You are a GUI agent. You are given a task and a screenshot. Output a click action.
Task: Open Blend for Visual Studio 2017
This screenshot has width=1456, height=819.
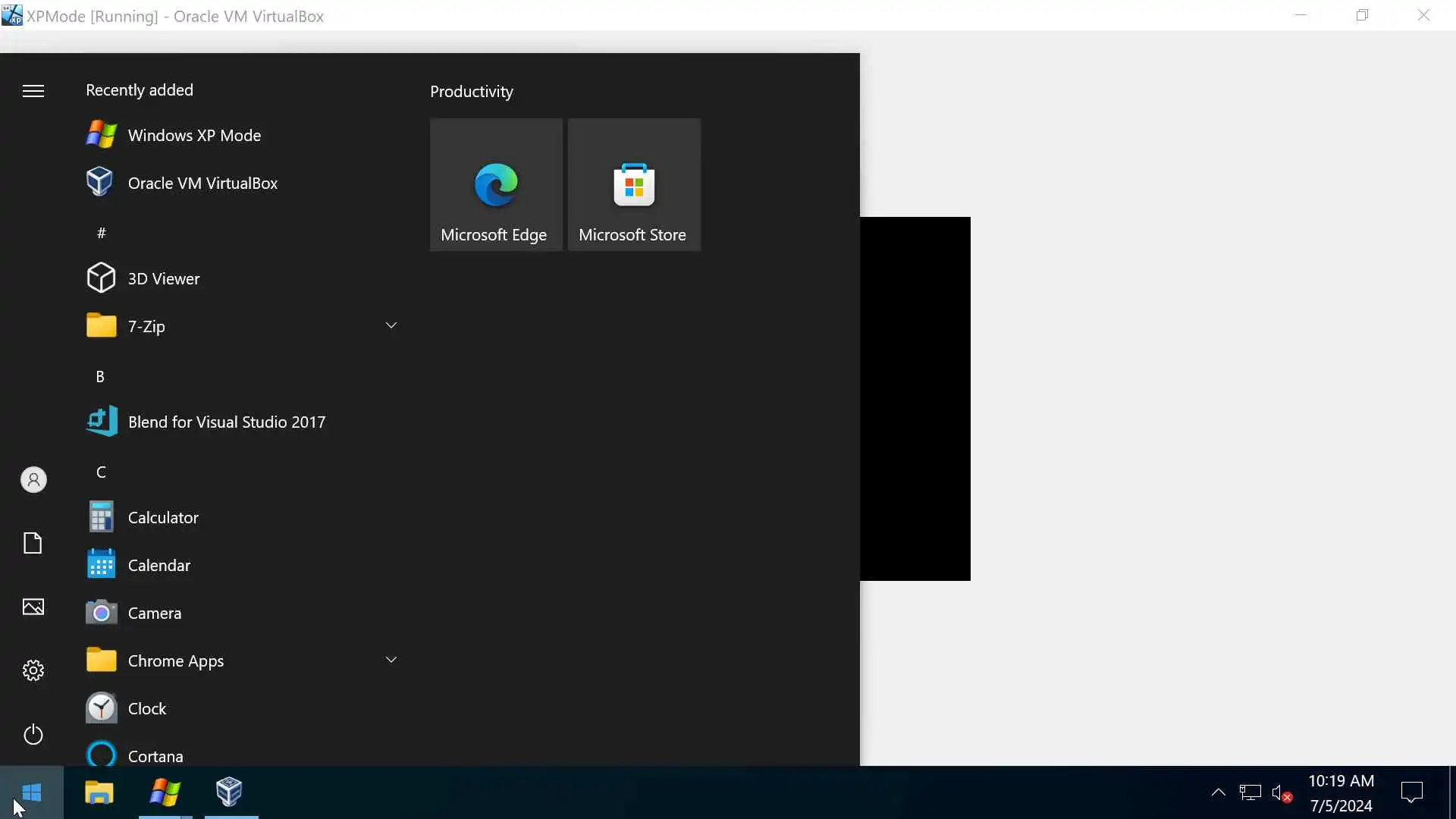click(226, 422)
